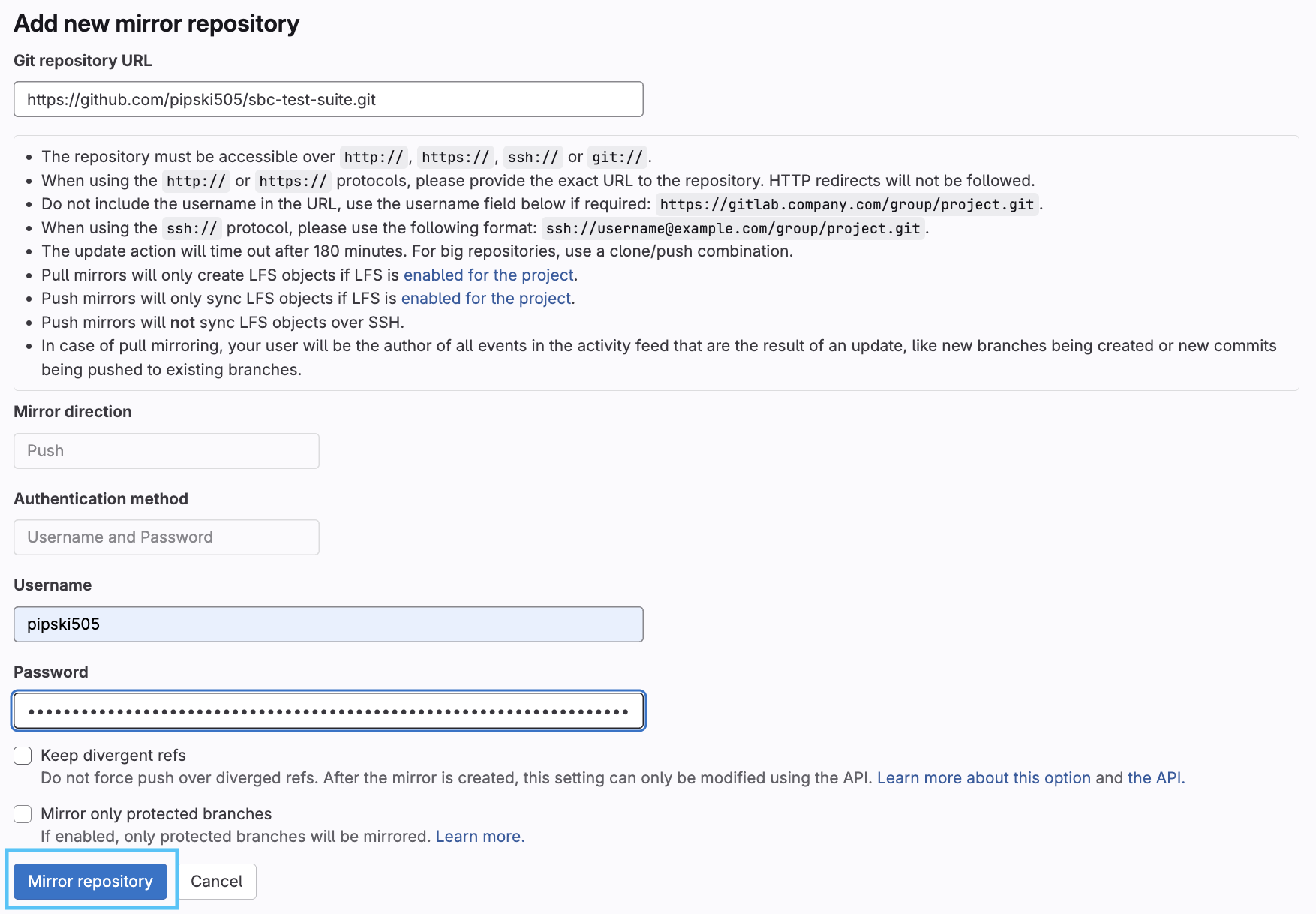Focus the Git repository URL field

coord(329,99)
